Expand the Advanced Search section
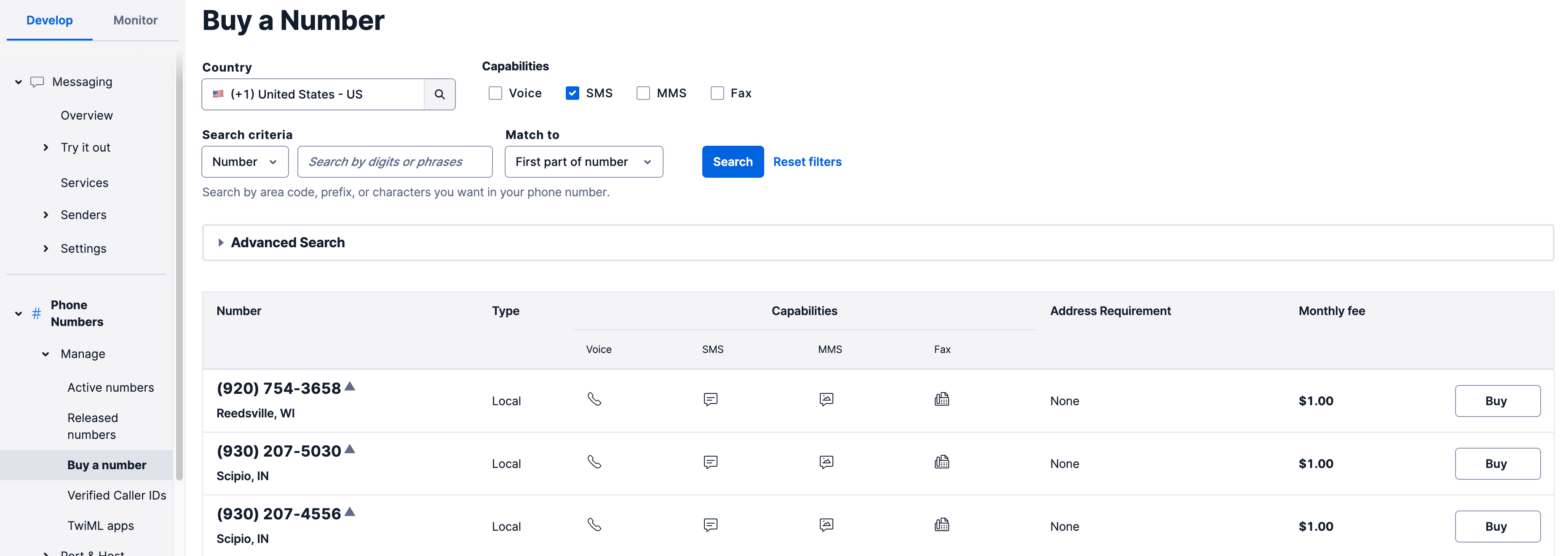Image resolution: width=1568 pixels, height=556 pixels. click(287, 243)
